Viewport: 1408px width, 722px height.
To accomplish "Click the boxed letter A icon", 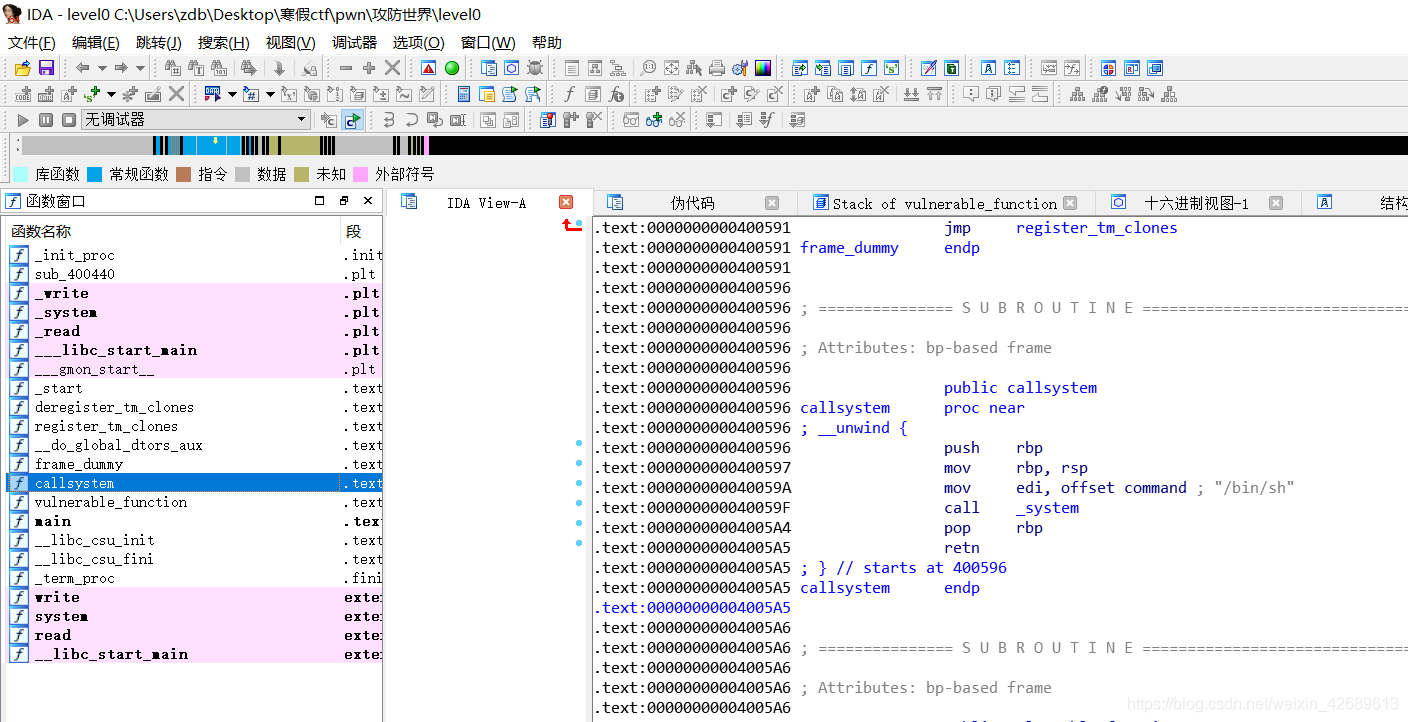I will (x=988, y=68).
